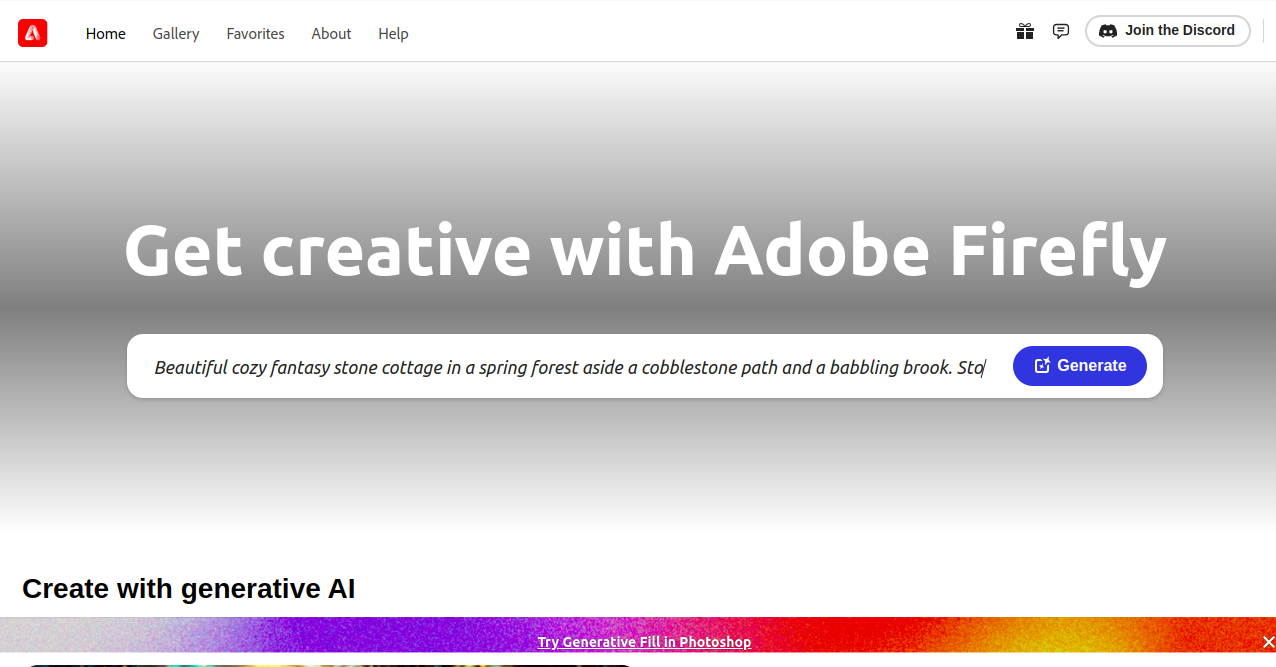Click the Discord logo icon

point(1107,31)
